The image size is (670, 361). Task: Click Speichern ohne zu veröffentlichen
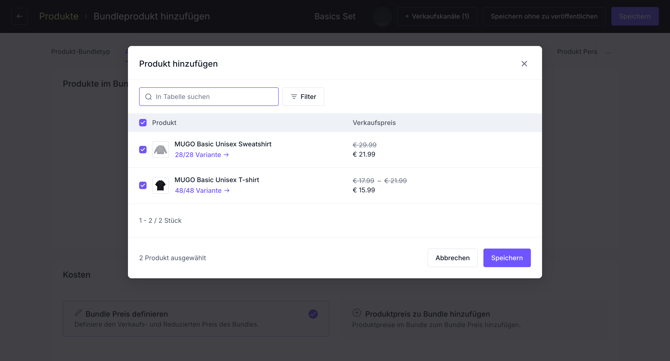coord(544,16)
